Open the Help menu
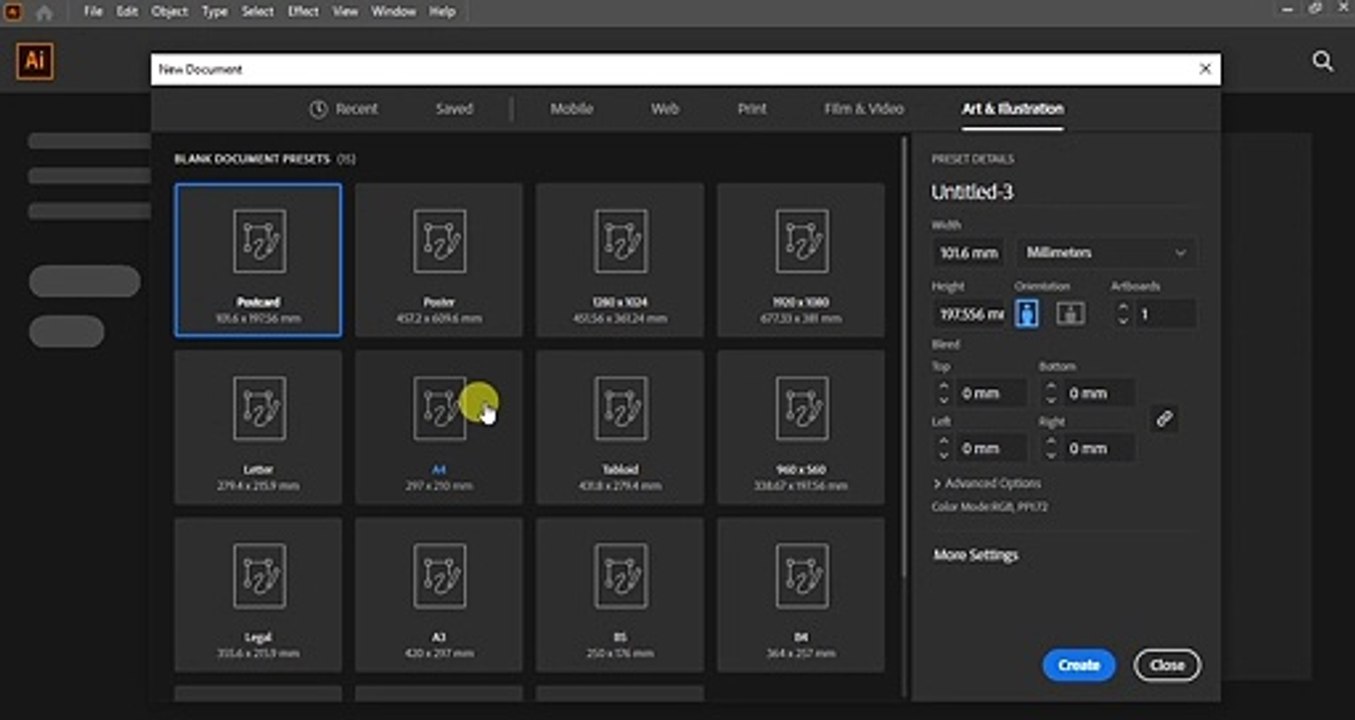Image resolution: width=1355 pixels, height=720 pixels. click(442, 12)
